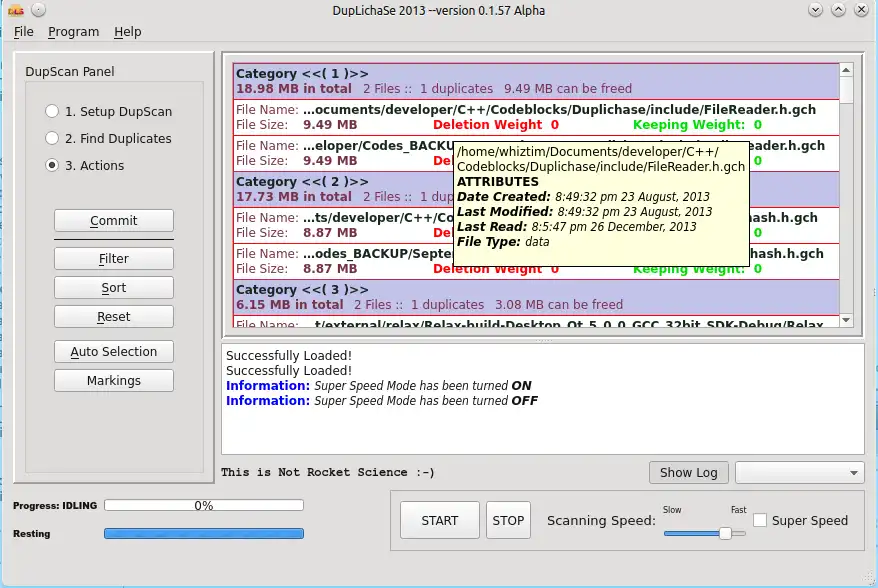This screenshot has height=588, width=878.
Task: Select the Category <<( 3 )>> header row
Action: (x=536, y=297)
